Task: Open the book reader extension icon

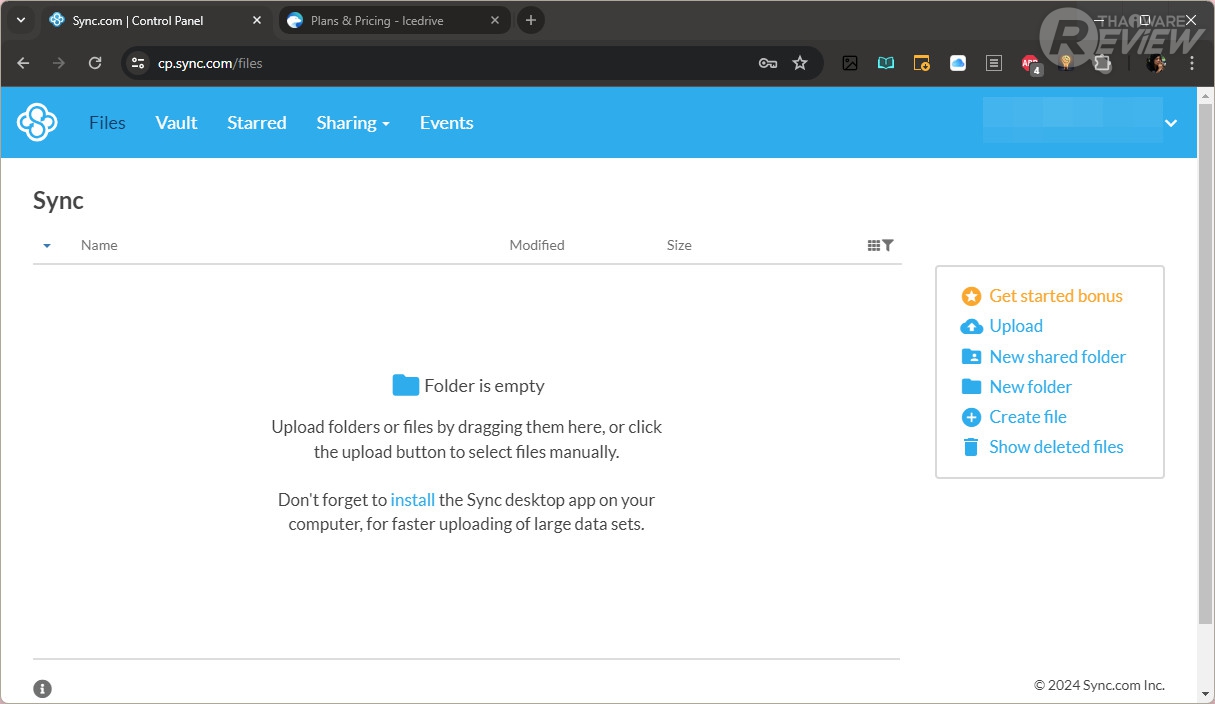Action: point(886,63)
